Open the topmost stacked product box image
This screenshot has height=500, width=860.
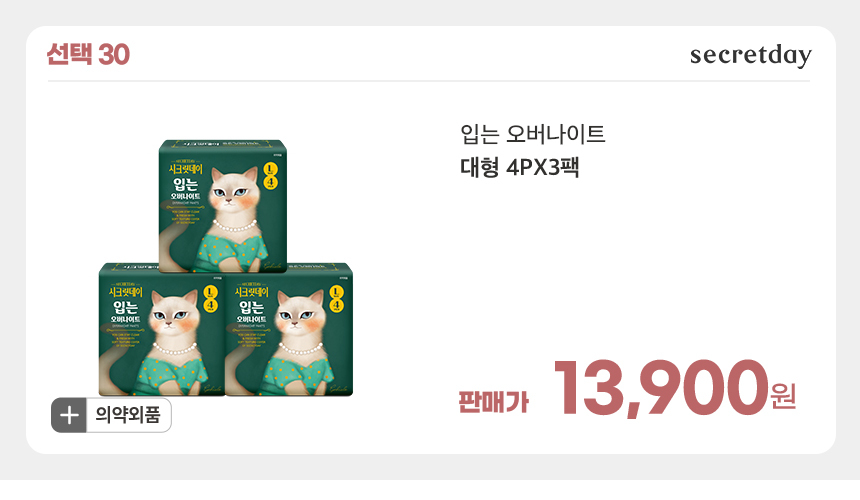(223, 206)
